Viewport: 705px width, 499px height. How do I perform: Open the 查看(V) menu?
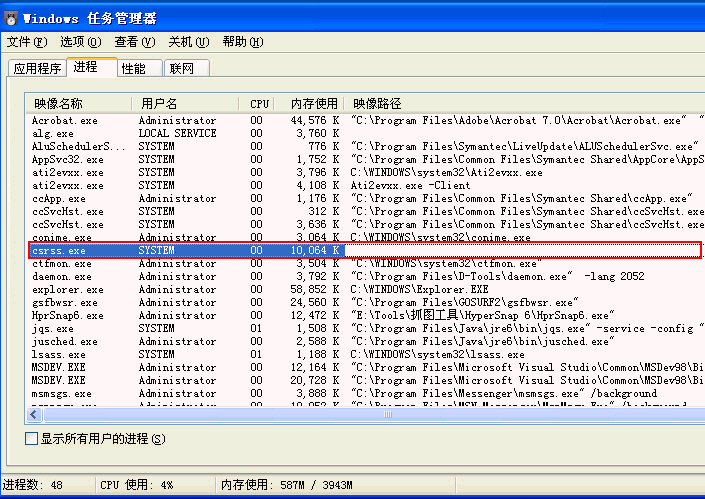click(x=135, y=42)
